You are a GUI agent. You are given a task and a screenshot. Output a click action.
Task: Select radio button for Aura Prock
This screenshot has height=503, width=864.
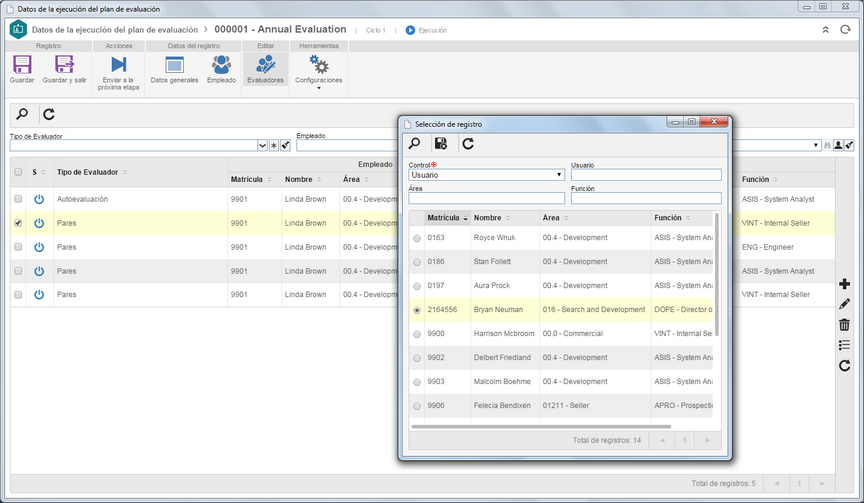417,286
